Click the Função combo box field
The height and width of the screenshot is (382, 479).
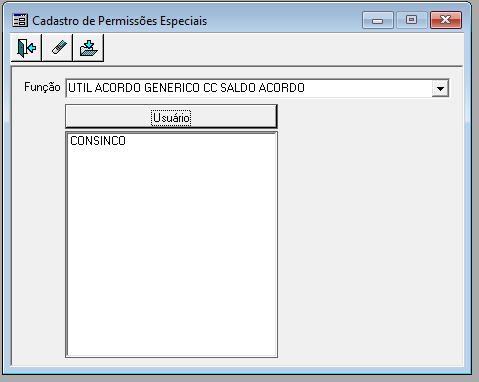point(257,88)
